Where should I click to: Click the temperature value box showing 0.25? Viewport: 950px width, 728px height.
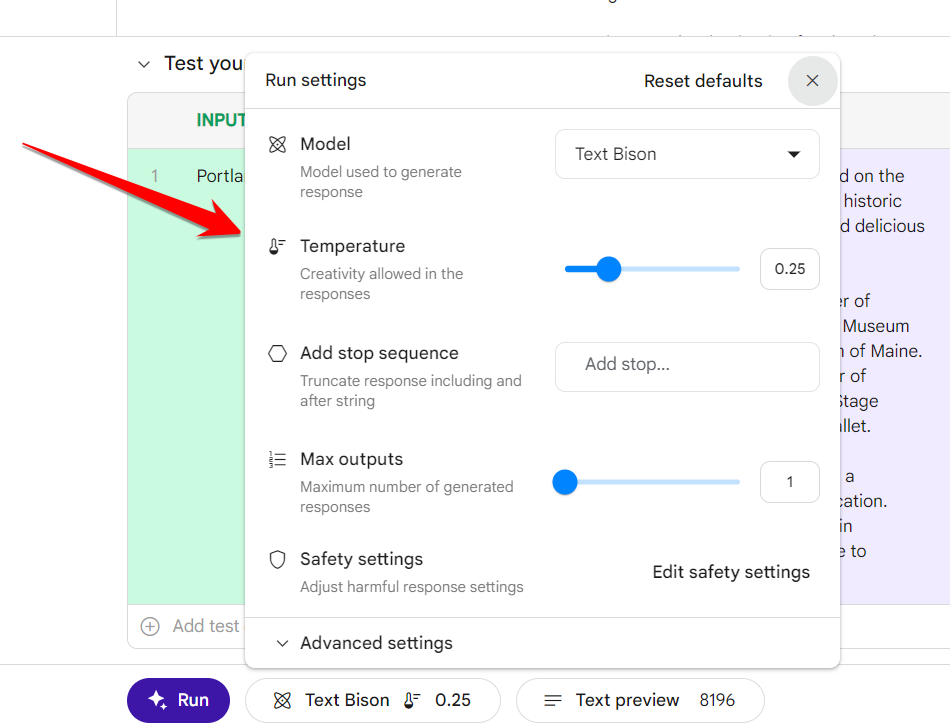(789, 269)
